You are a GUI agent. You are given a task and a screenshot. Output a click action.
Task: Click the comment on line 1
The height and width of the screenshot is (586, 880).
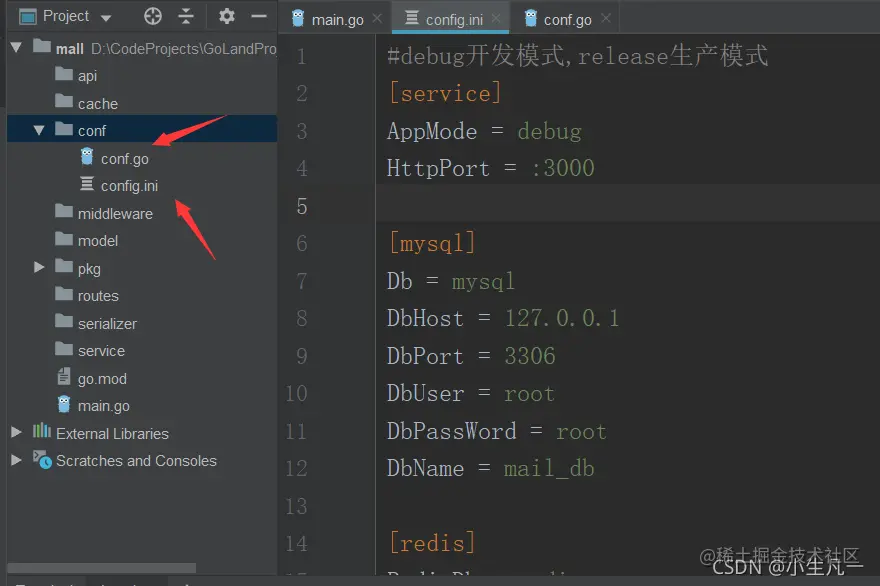point(578,56)
